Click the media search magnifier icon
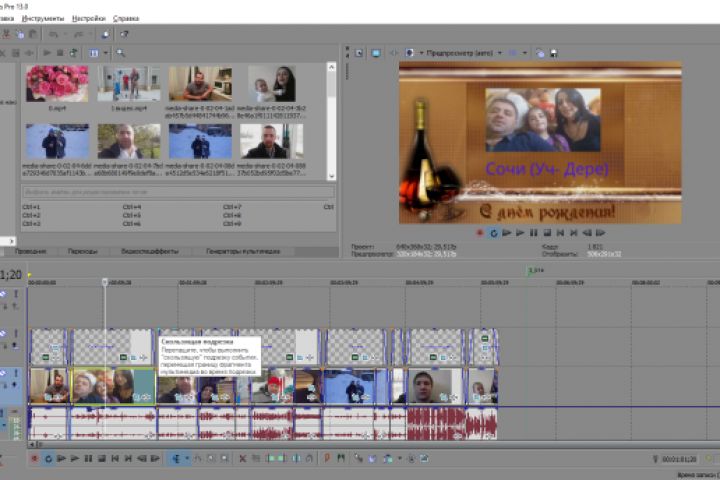 [x=120, y=53]
